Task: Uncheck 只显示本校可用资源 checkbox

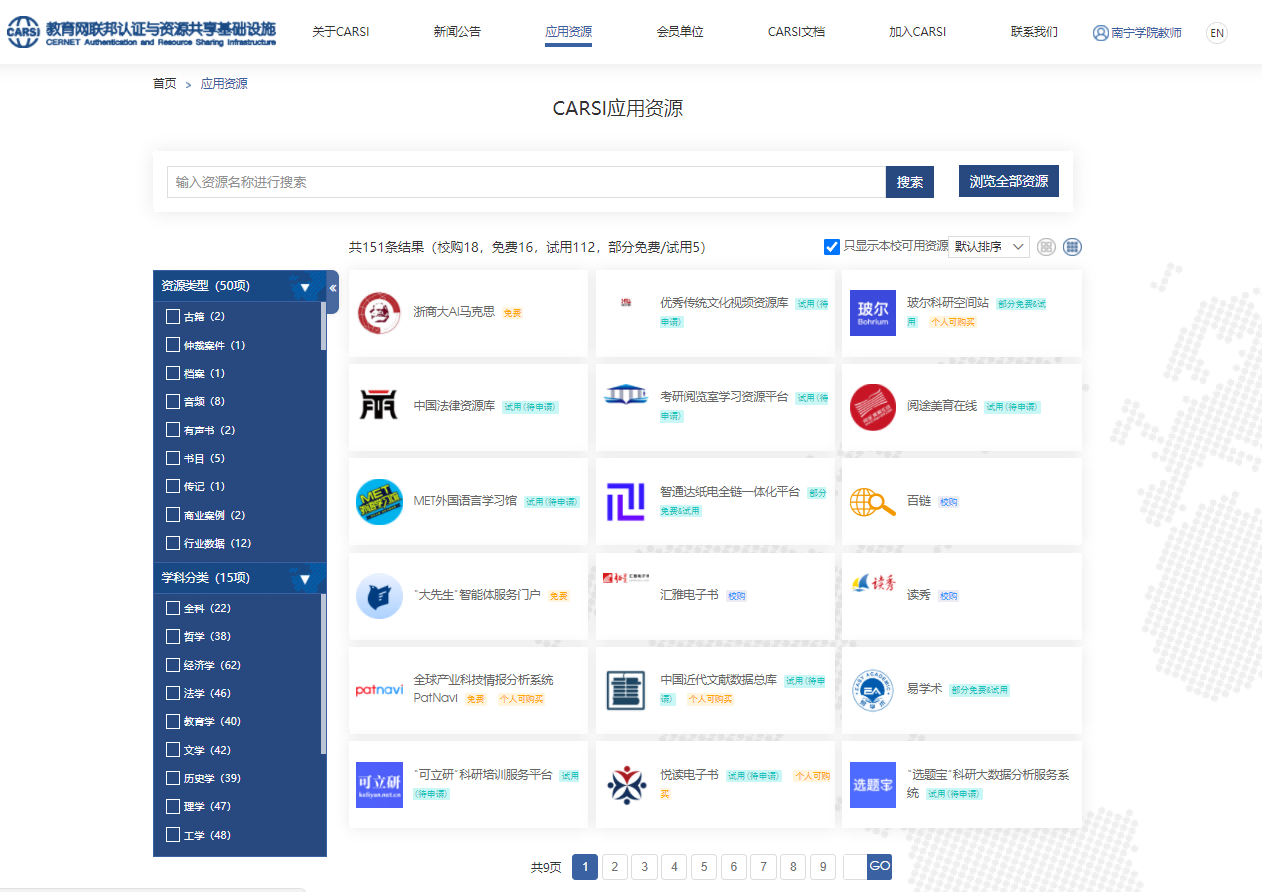Action: click(x=831, y=247)
